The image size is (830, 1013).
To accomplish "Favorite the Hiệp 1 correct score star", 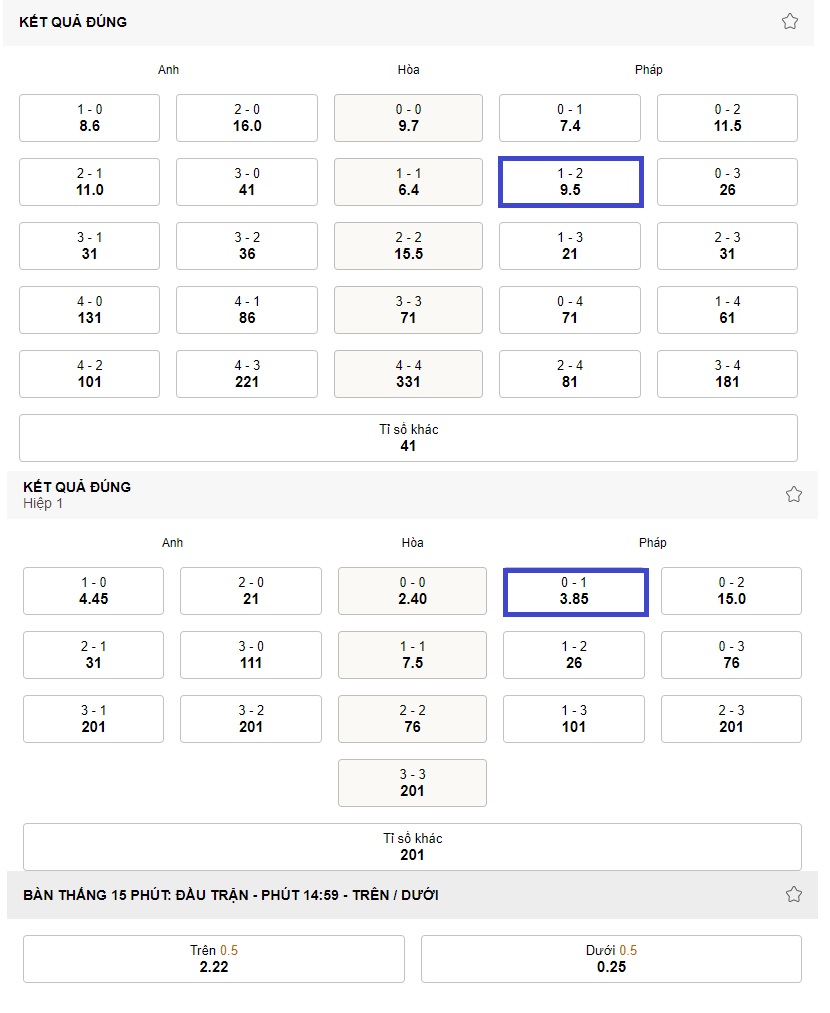I will [793, 494].
